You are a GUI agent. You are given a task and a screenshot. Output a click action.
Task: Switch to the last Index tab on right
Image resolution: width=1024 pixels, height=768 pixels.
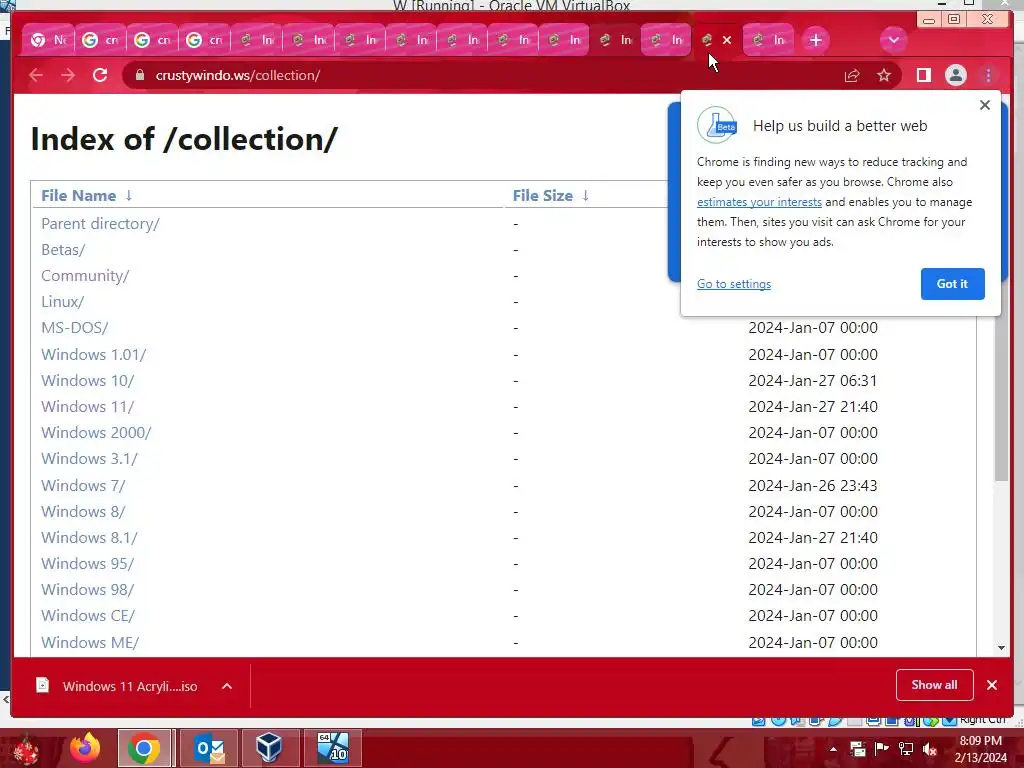[768, 40]
